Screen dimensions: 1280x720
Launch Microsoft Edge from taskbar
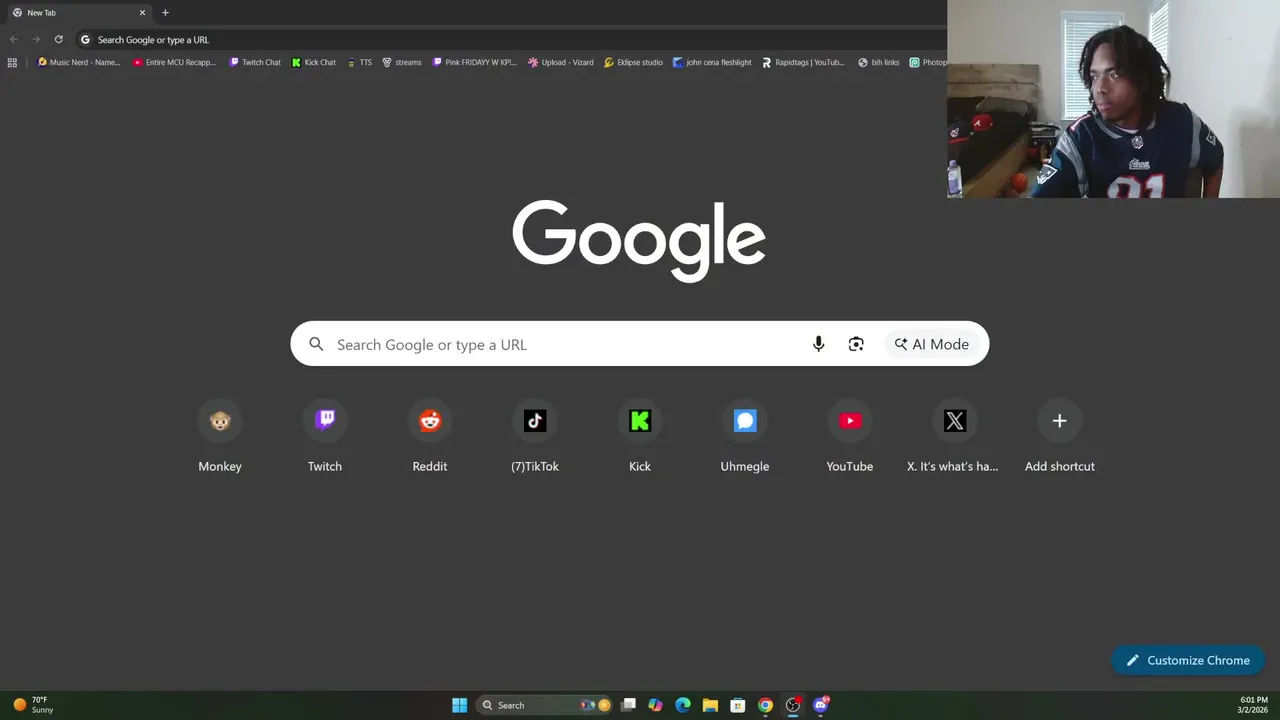click(x=683, y=705)
